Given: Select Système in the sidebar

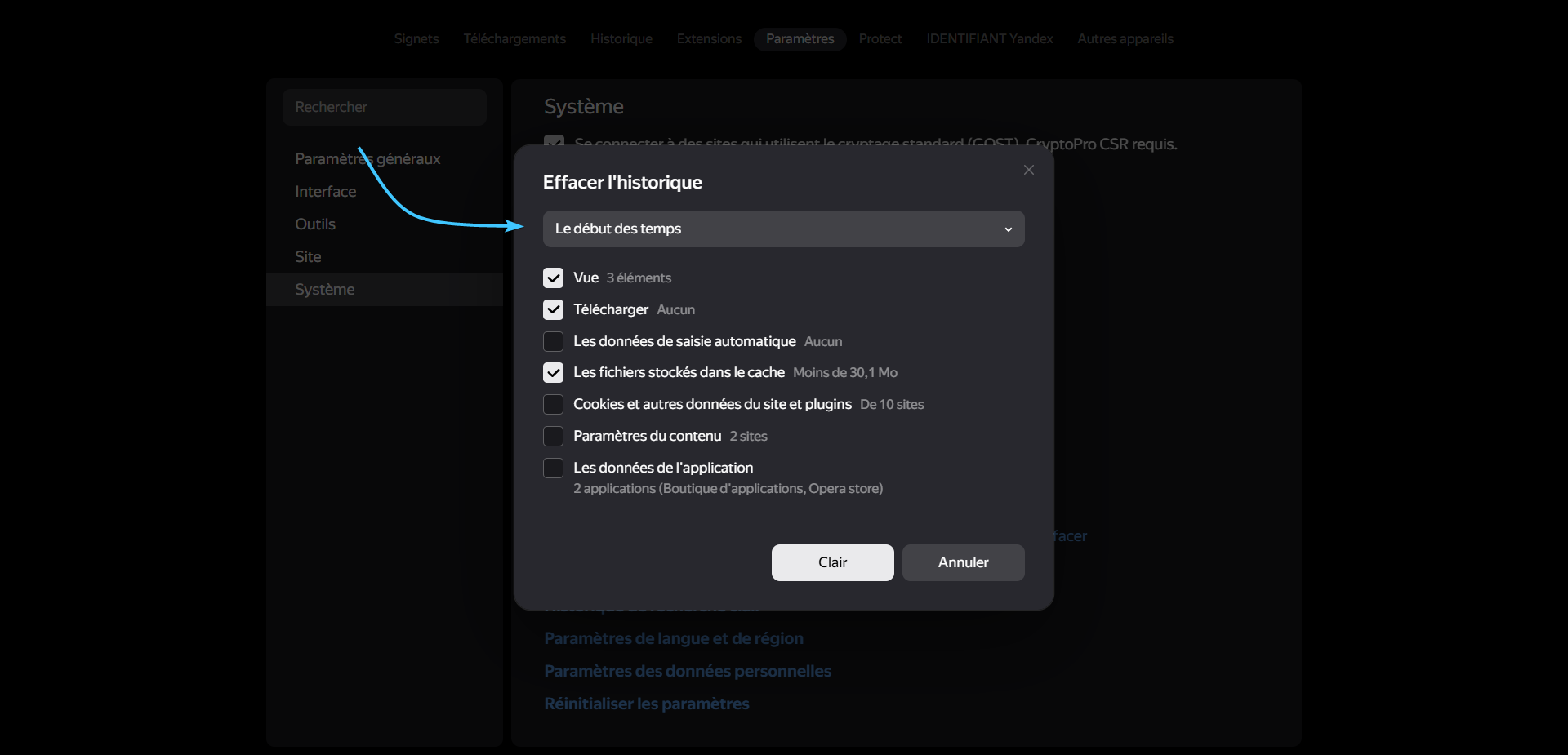Looking at the screenshot, I should (385, 290).
